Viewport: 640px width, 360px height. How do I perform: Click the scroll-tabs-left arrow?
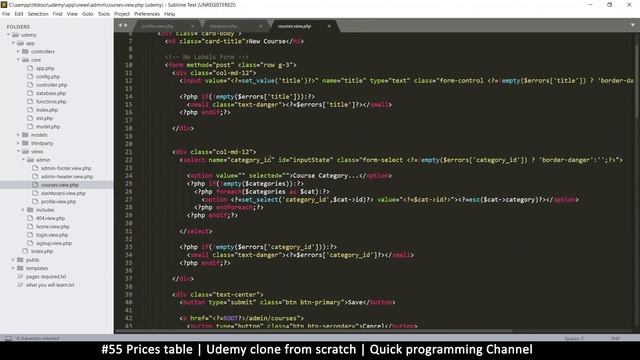[120, 25]
